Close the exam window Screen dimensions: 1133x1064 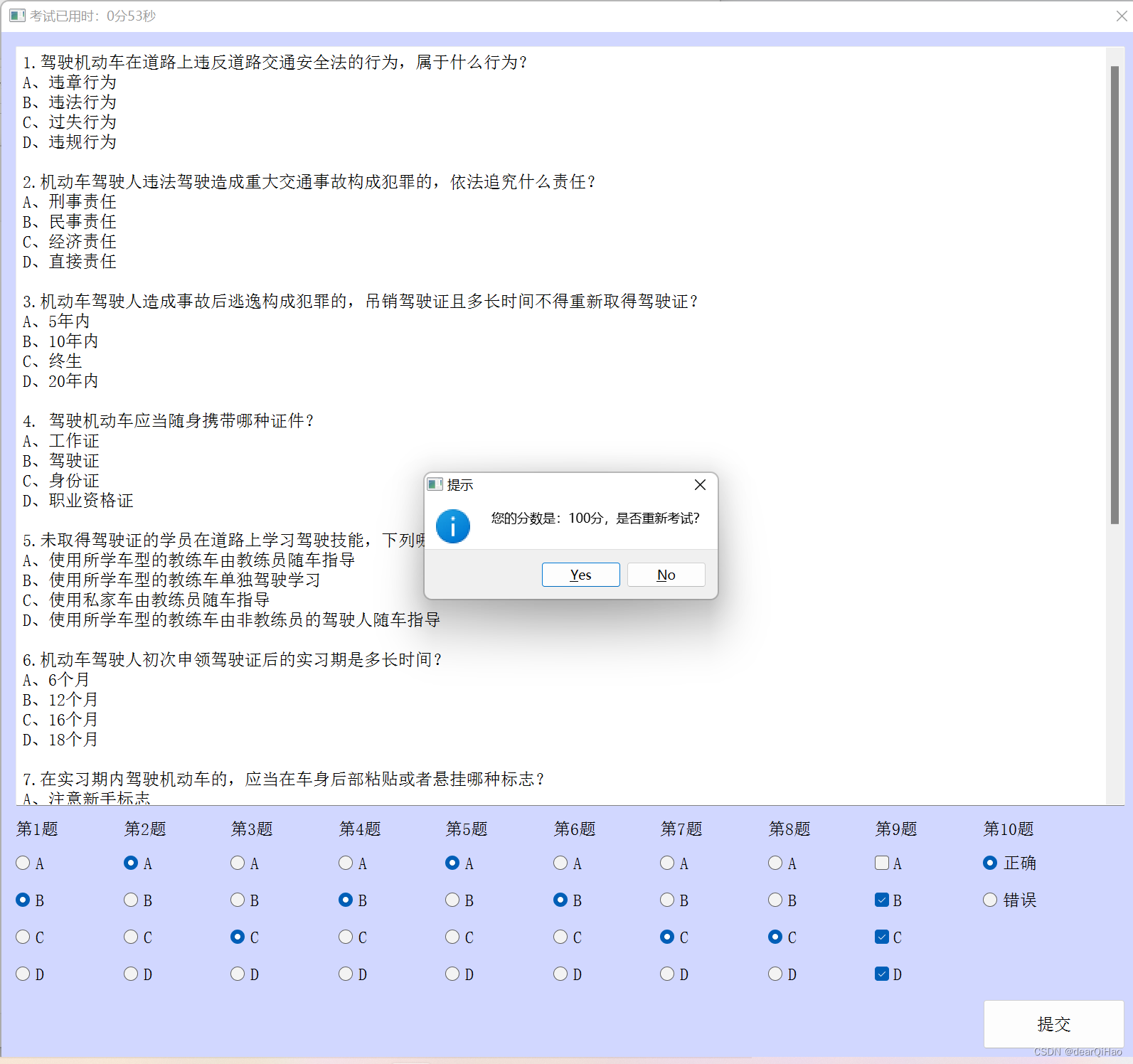(1121, 16)
